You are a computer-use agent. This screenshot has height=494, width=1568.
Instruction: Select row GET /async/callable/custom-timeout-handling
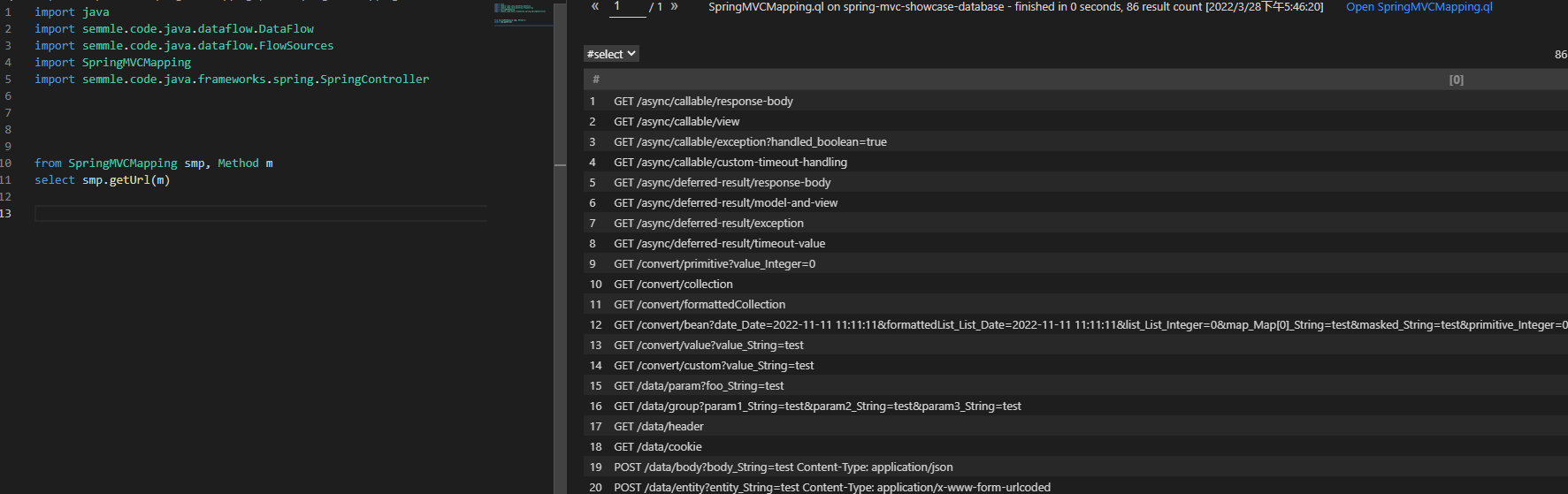(x=1075, y=162)
